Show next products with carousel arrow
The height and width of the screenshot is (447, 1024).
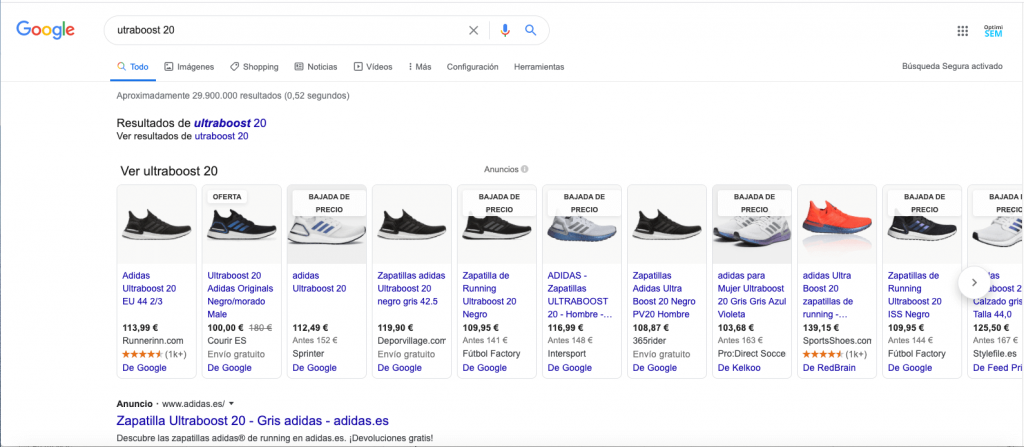(974, 282)
